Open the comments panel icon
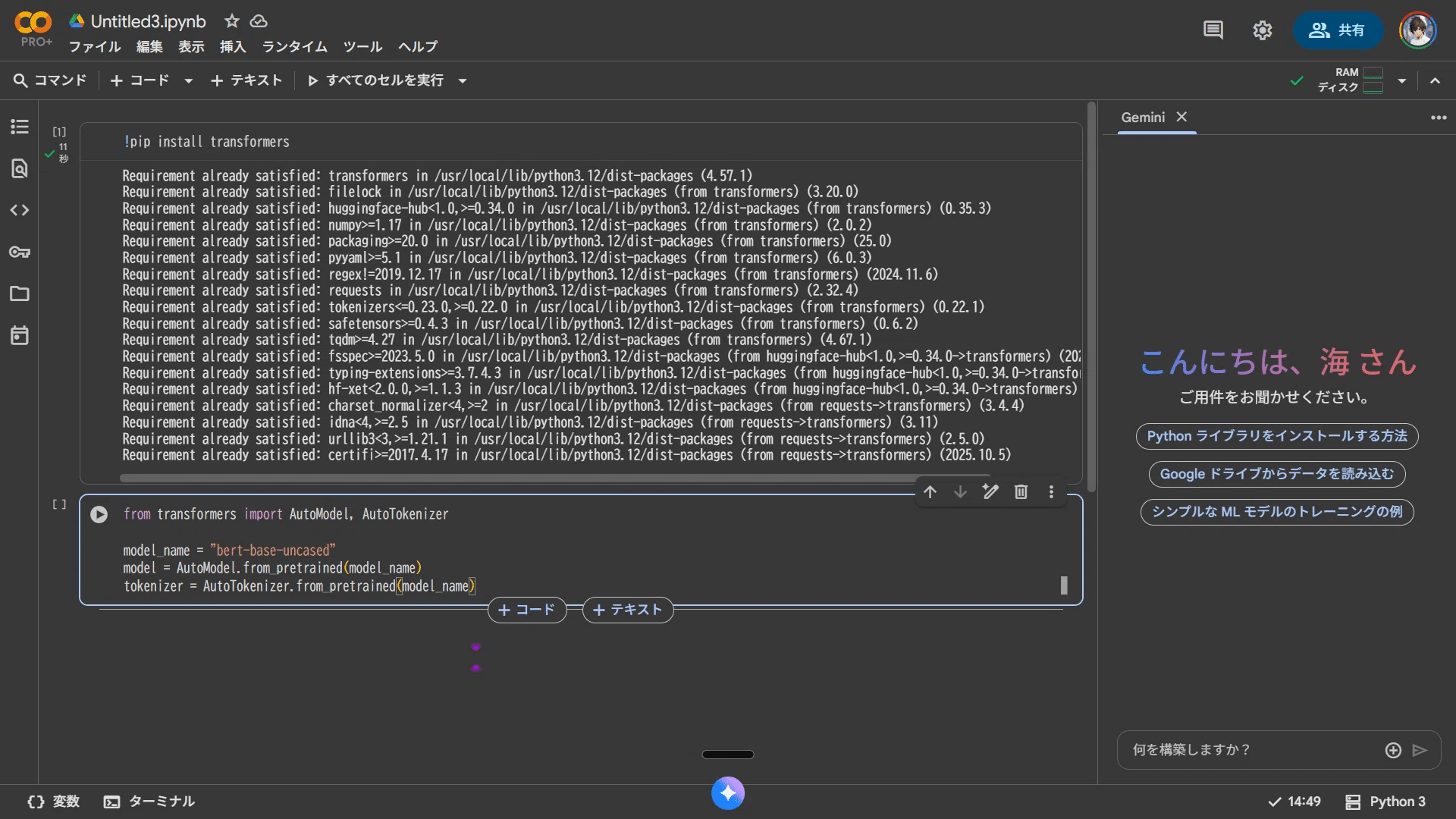 point(1213,30)
